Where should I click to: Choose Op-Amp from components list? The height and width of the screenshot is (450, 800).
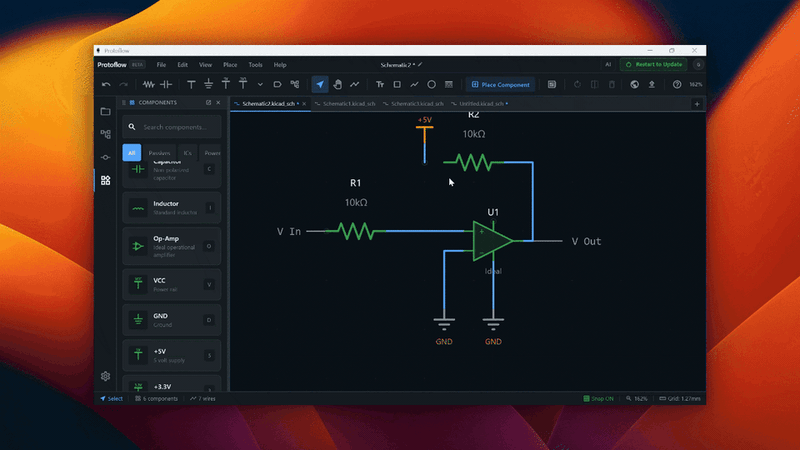172,246
